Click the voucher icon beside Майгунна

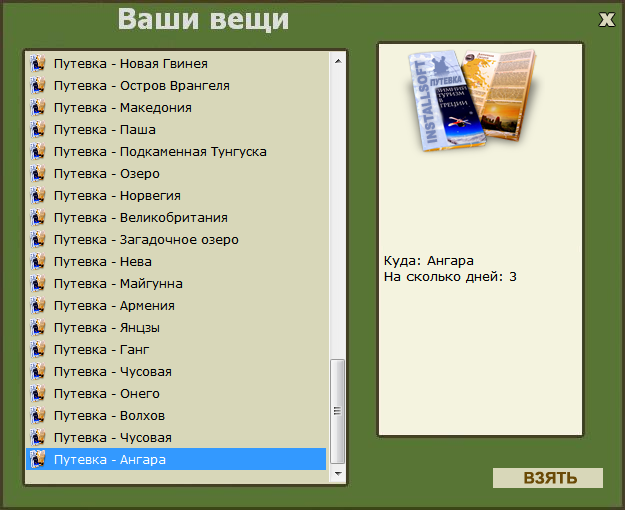tap(37, 284)
